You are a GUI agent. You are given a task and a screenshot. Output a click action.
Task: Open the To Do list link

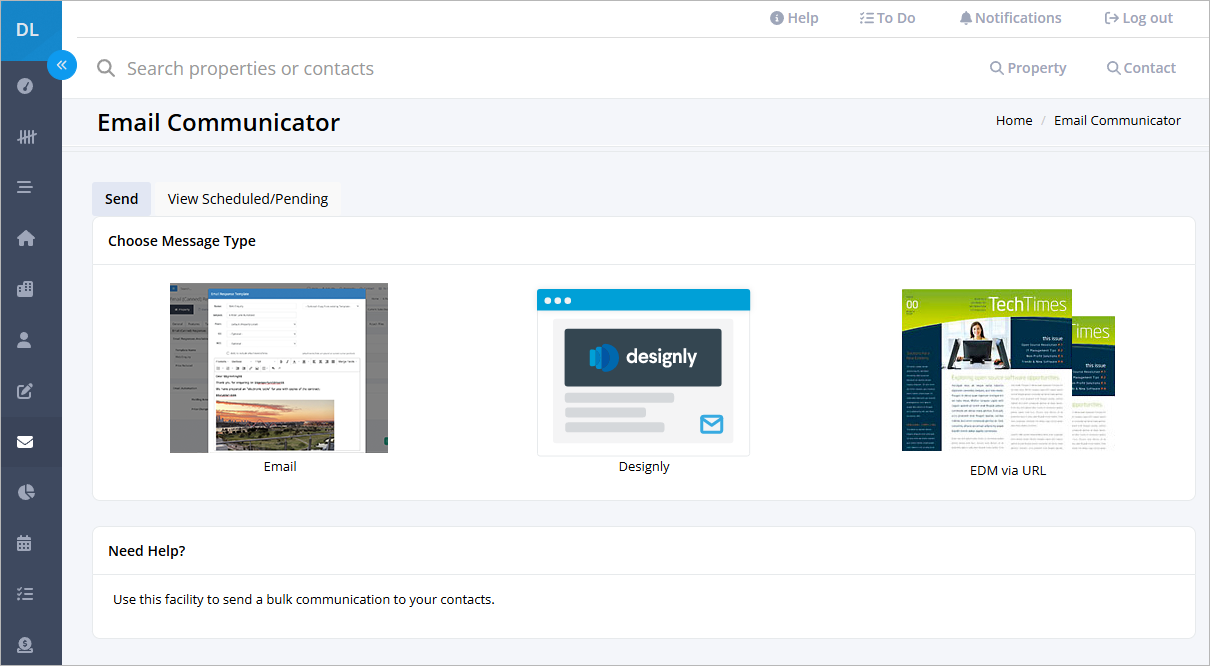pos(887,18)
